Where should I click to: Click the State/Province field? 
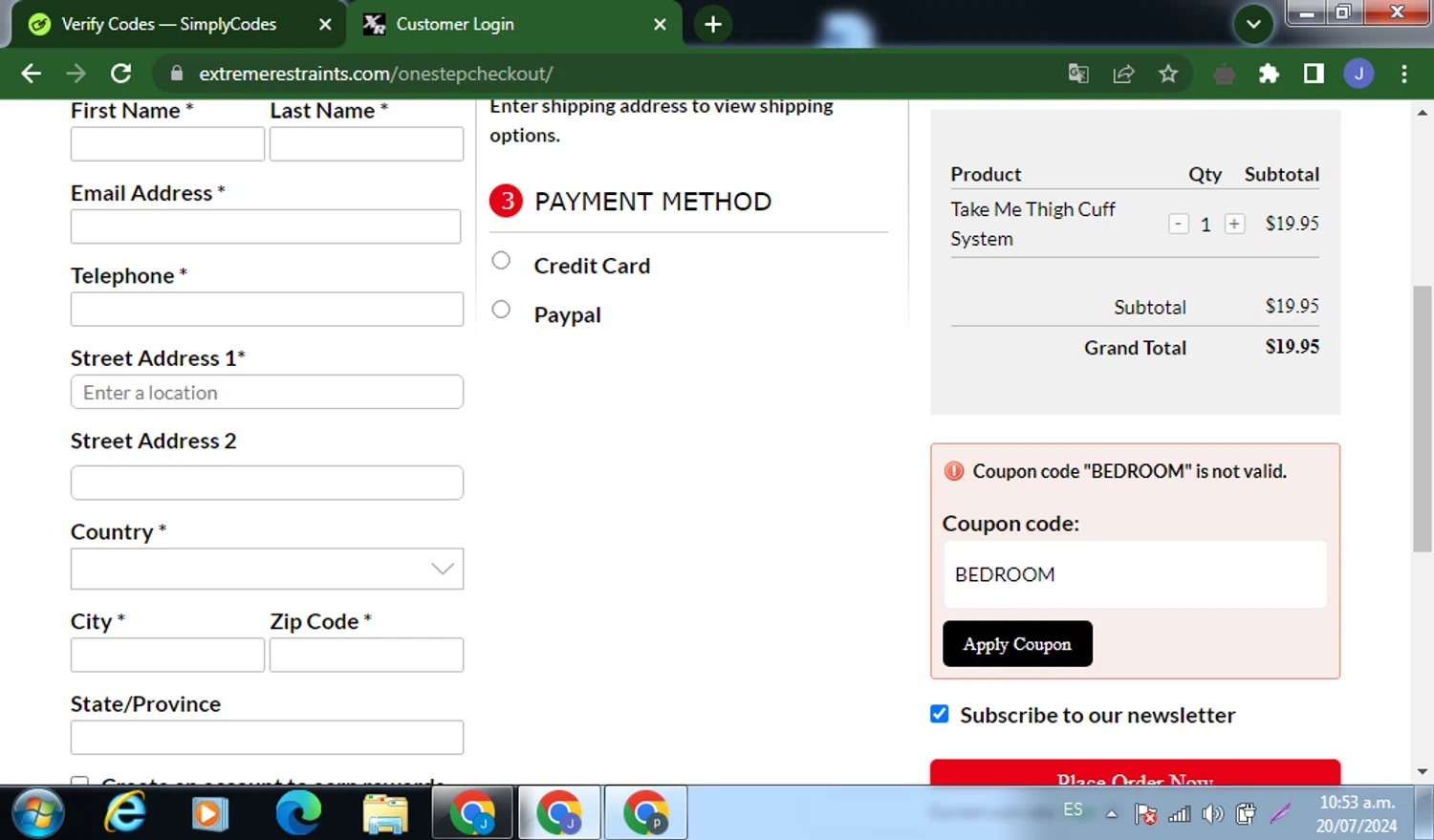pos(267,738)
